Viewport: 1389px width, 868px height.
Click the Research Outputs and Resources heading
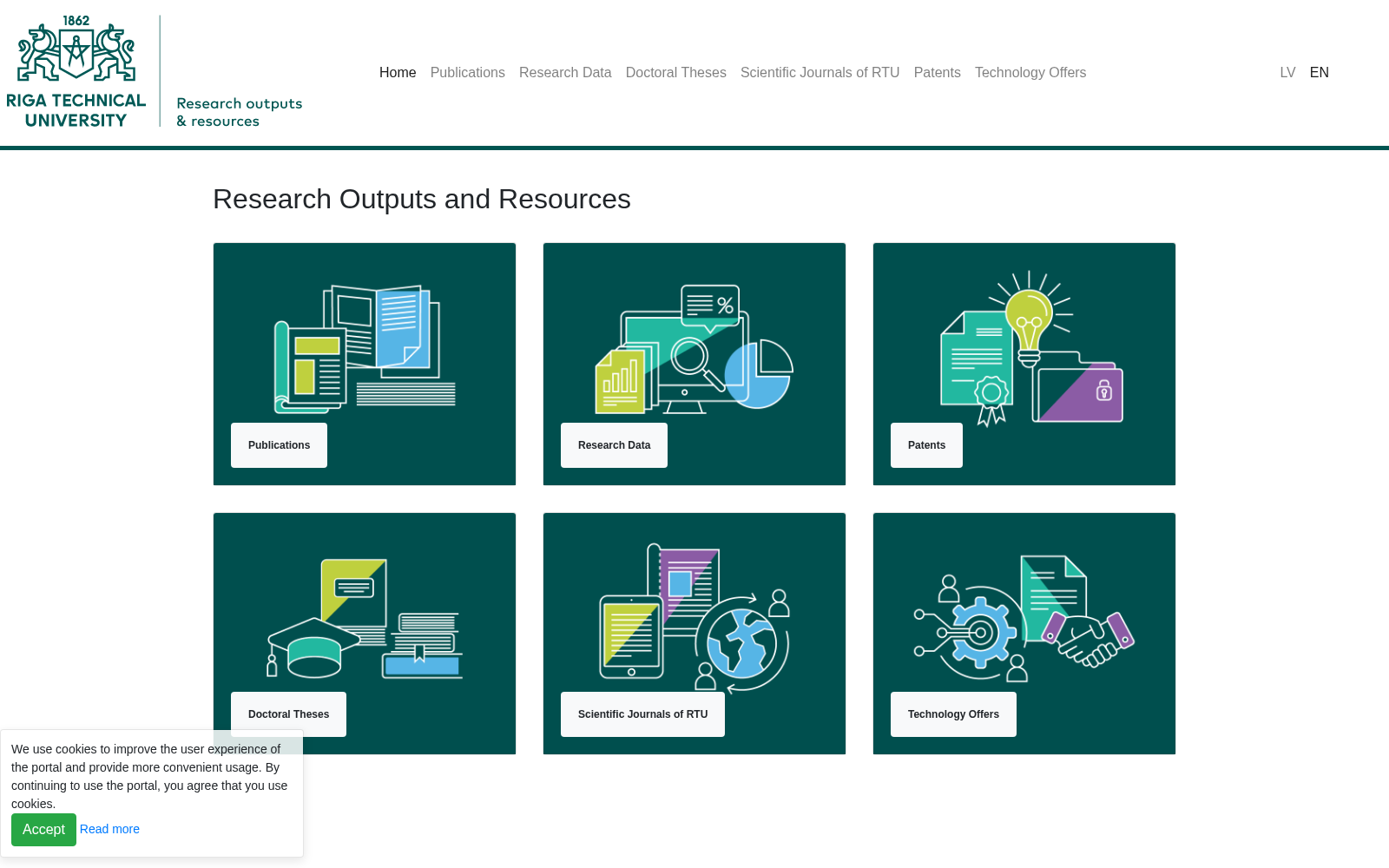pos(422,199)
